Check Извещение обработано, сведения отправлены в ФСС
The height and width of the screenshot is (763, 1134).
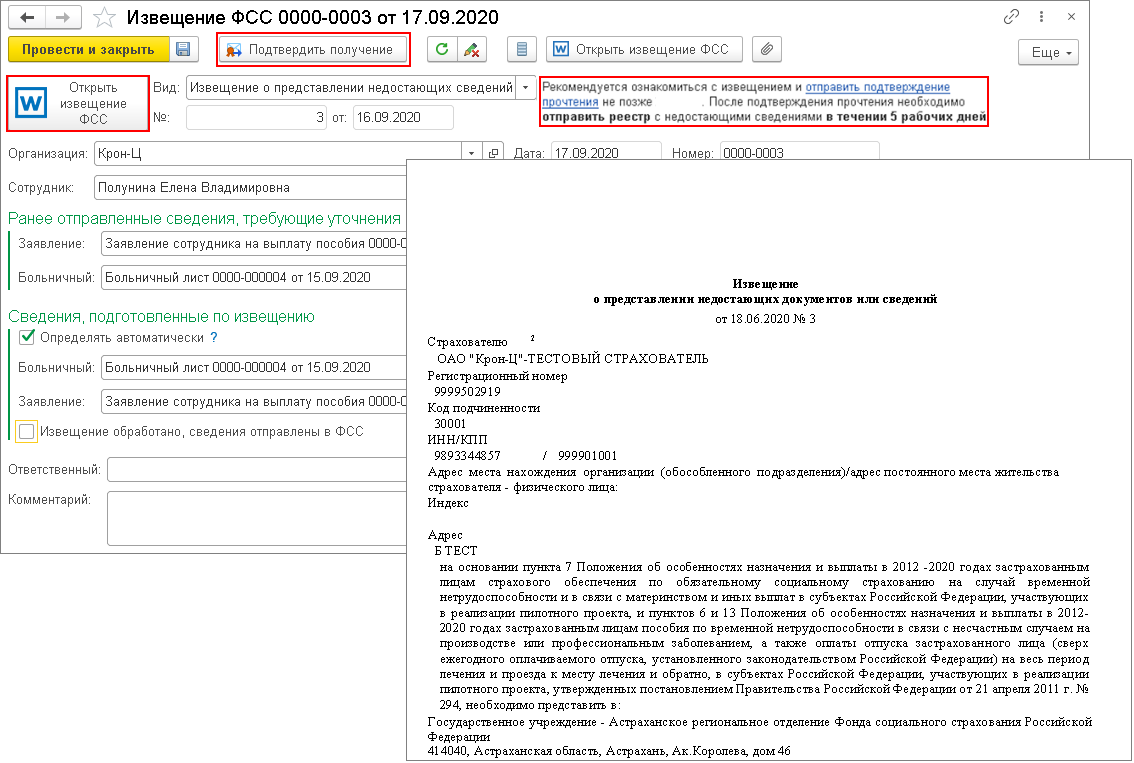[x=27, y=432]
